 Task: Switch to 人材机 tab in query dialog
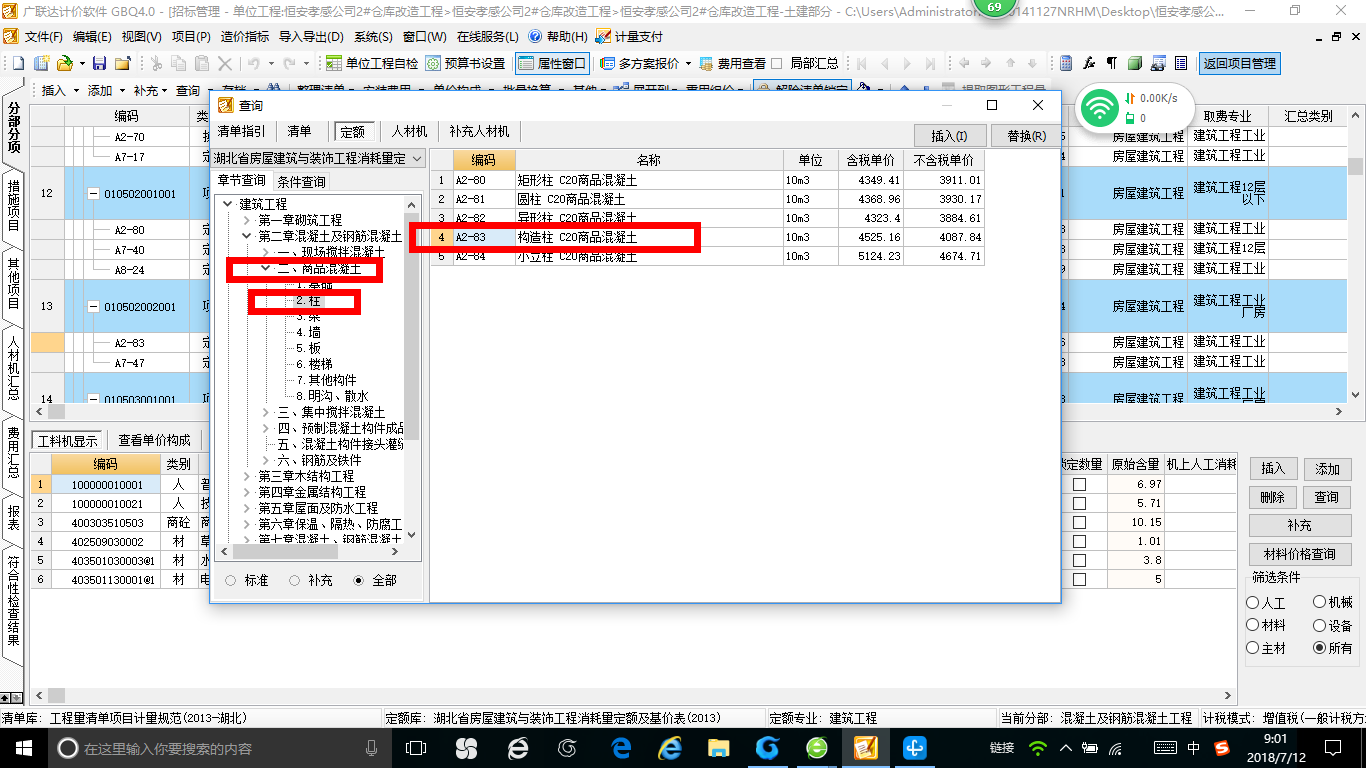tap(409, 131)
